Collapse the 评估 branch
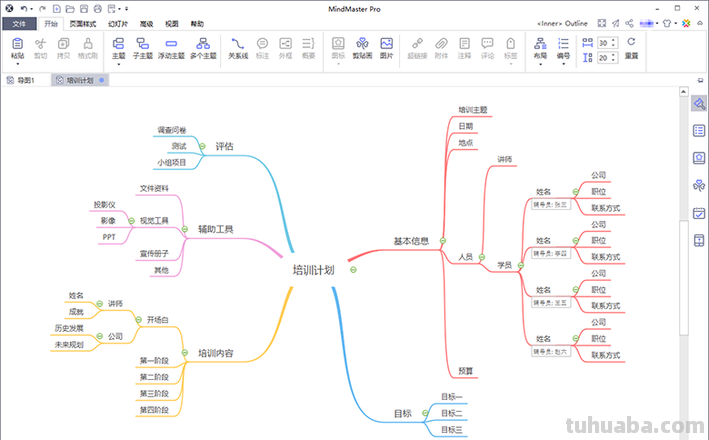 coord(203,147)
